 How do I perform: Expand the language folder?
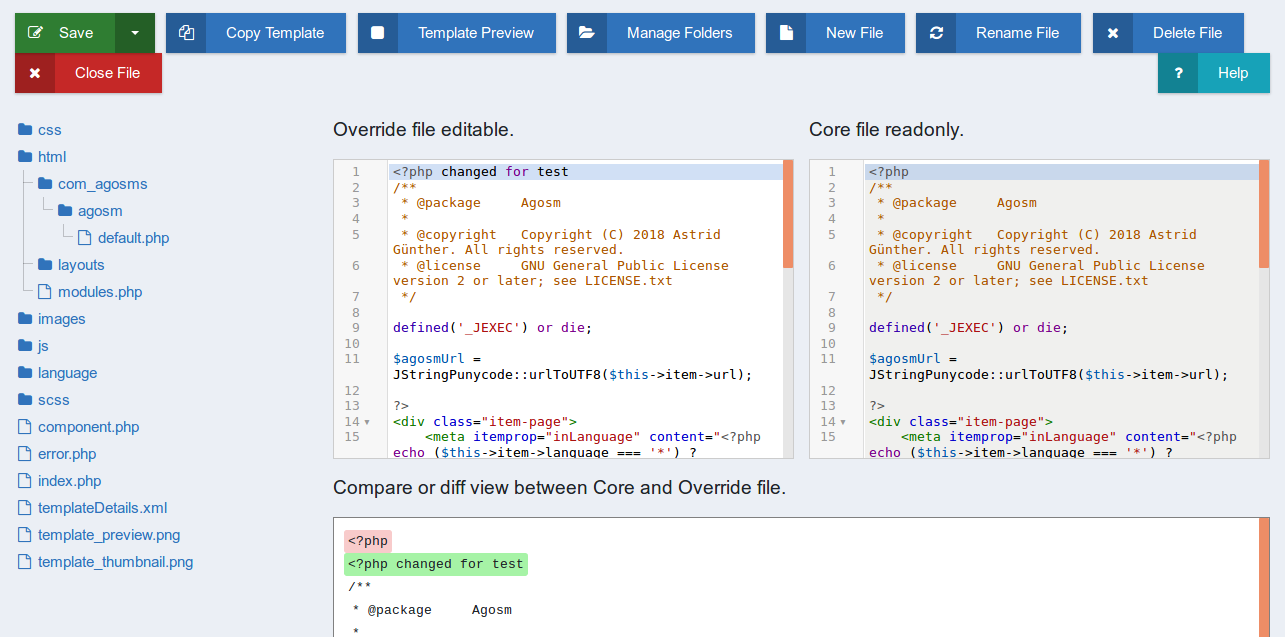pyautogui.click(x=67, y=373)
